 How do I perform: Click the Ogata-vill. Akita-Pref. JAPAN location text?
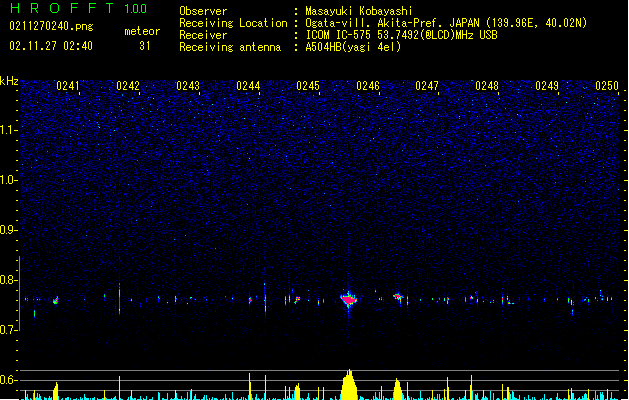446,23
